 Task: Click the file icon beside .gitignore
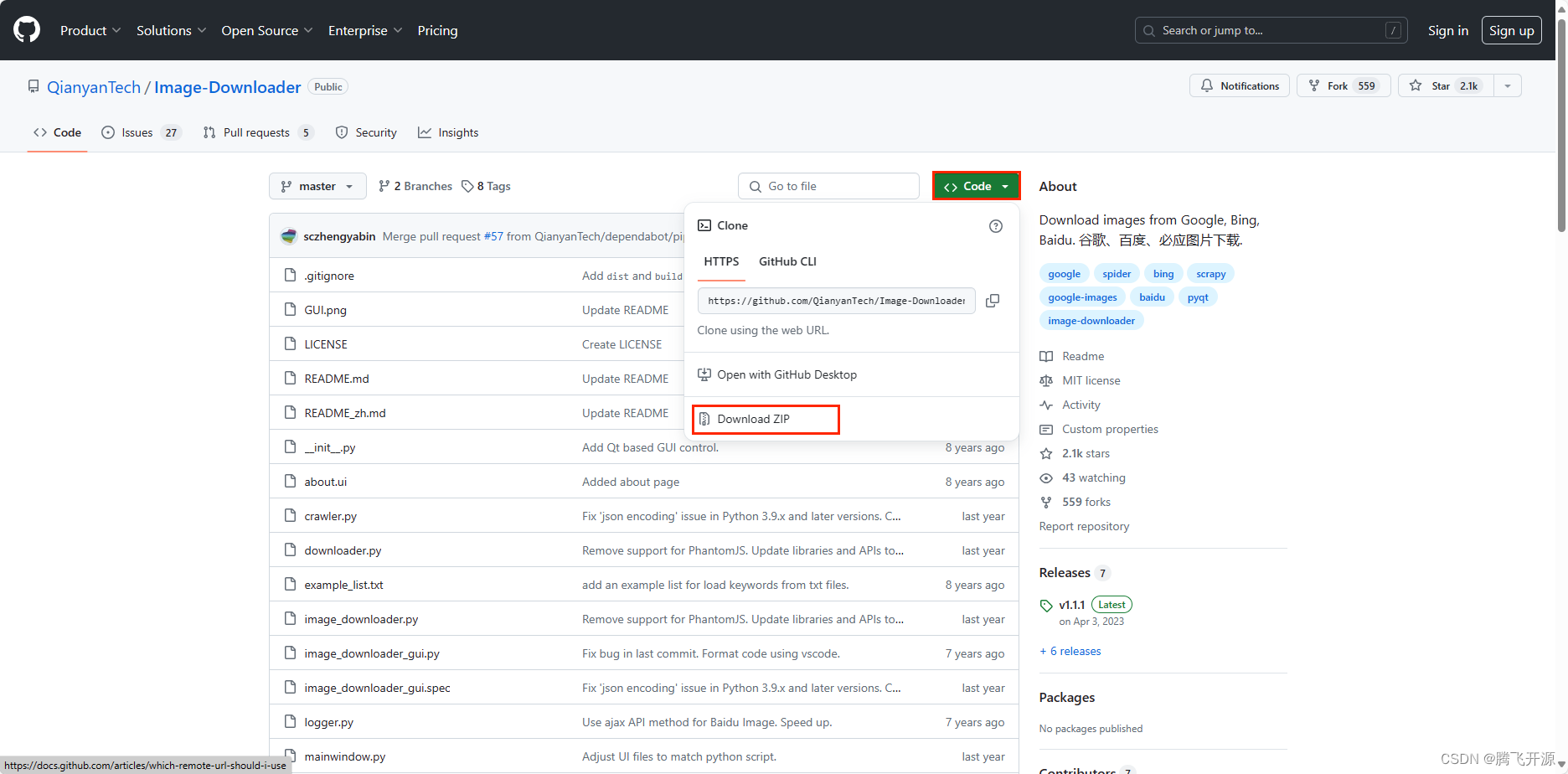[290, 275]
